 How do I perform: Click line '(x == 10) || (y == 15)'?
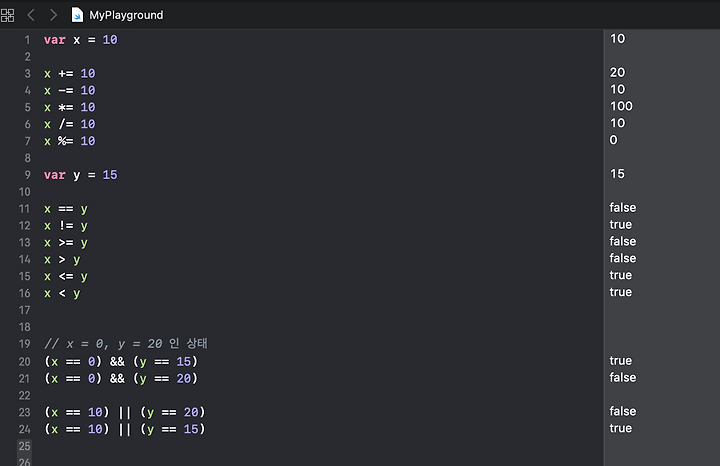[x=125, y=429]
